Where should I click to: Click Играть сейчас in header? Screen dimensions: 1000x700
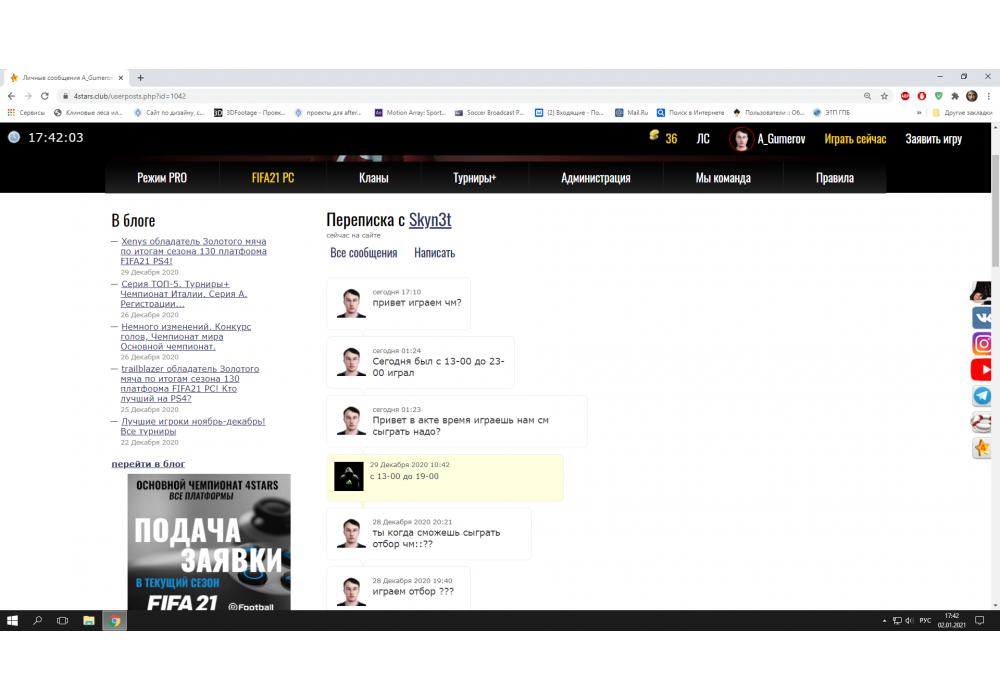(x=855, y=139)
